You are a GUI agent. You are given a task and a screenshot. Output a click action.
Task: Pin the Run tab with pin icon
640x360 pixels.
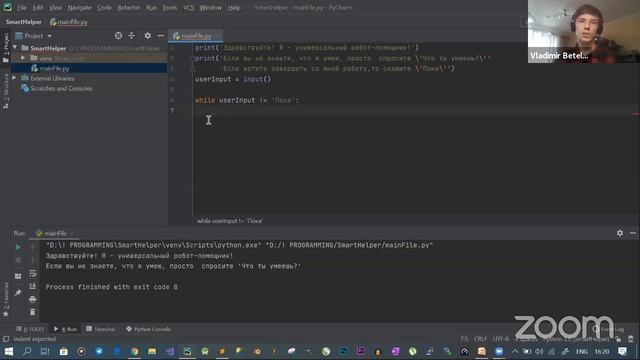point(18,293)
